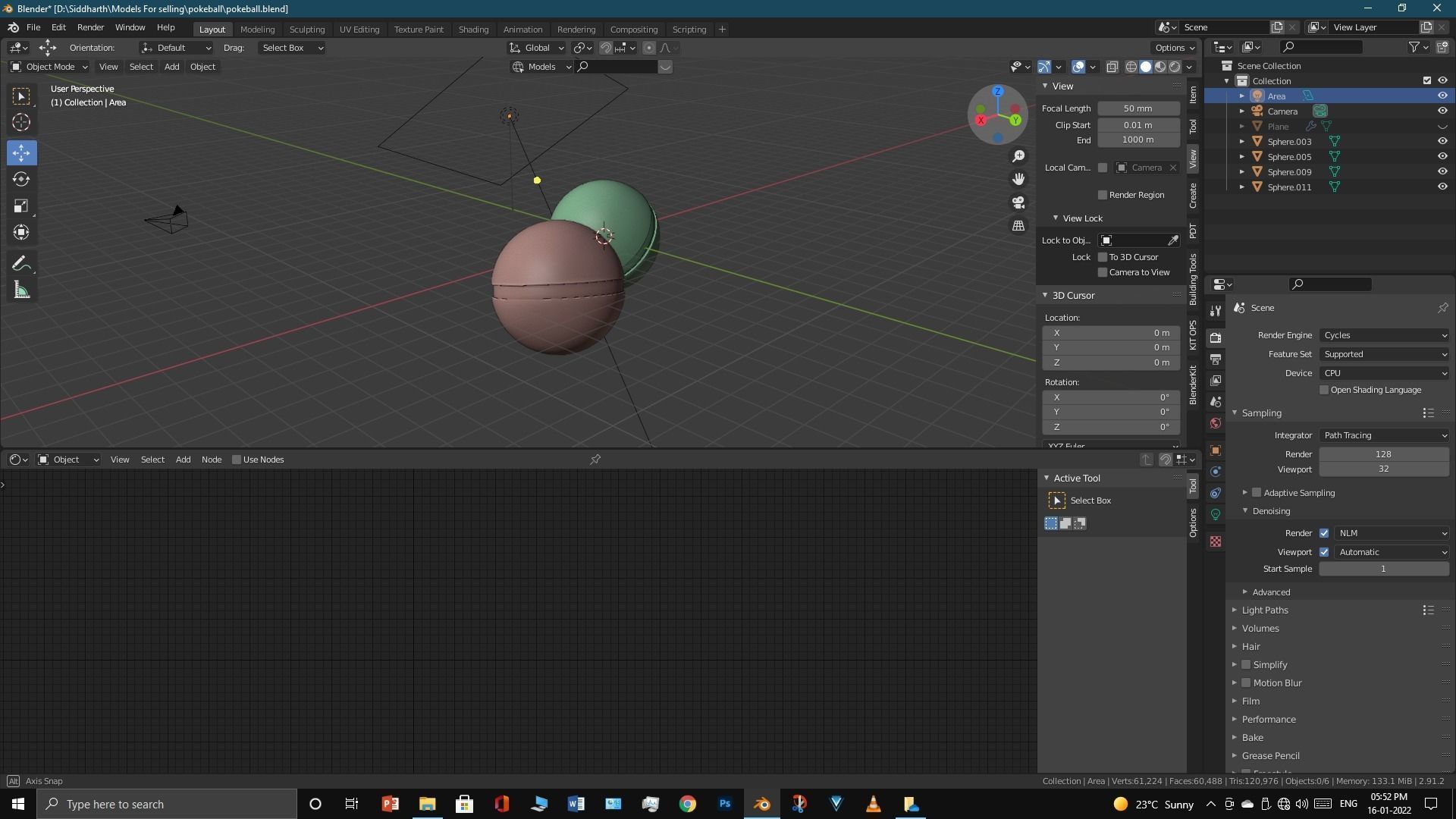
Task: Uncheck Viewport denoising checkbox
Action: 1324,552
